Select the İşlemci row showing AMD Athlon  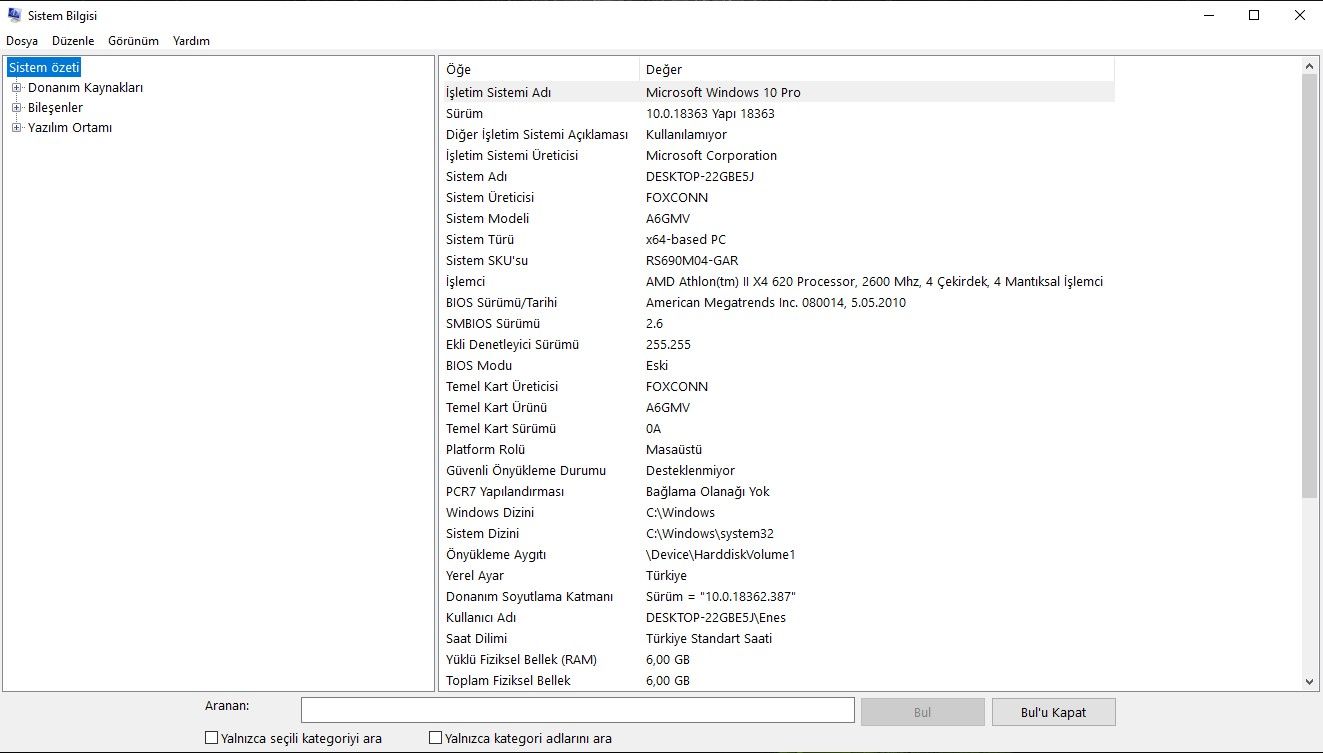click(700, 281)
